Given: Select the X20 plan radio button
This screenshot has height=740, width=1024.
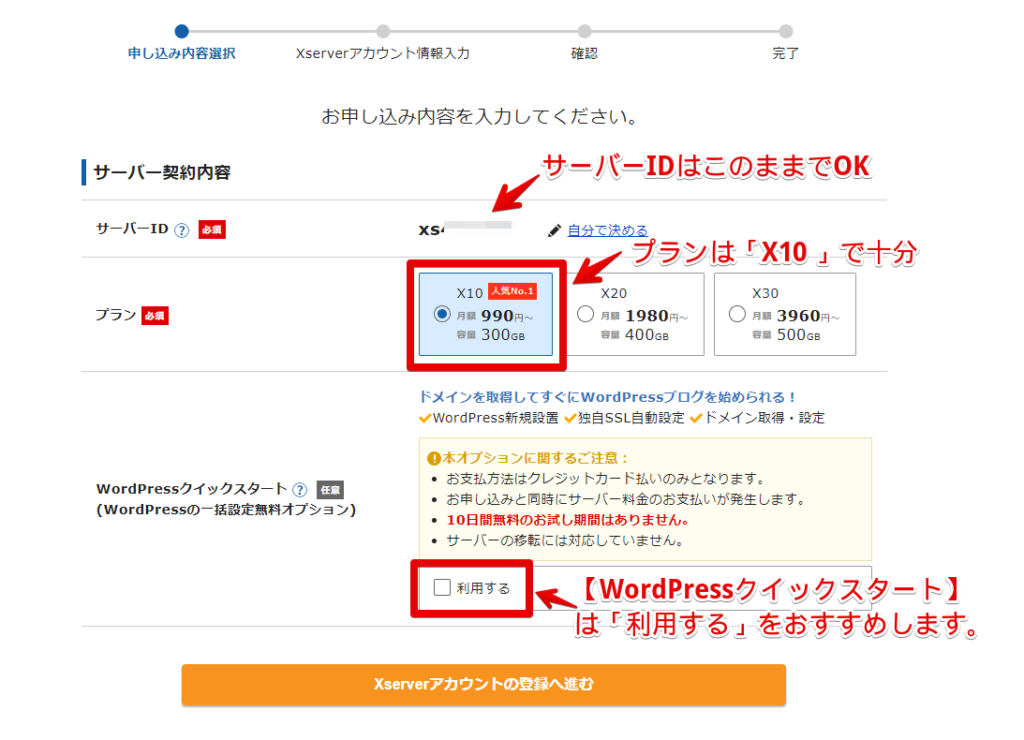Looking at the screenshot, I should pos(586,314).
